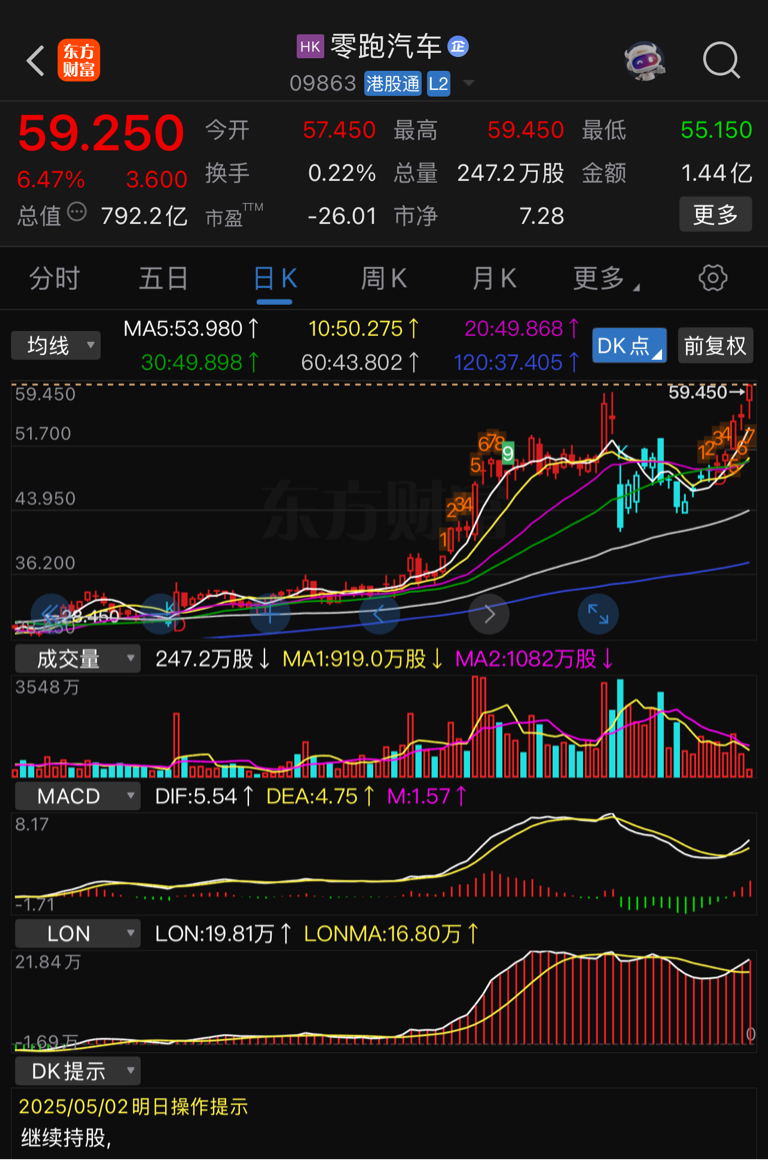Tap the info bubble icon next to 总值
Viewport: 768px width, 1160px height.
77,213
